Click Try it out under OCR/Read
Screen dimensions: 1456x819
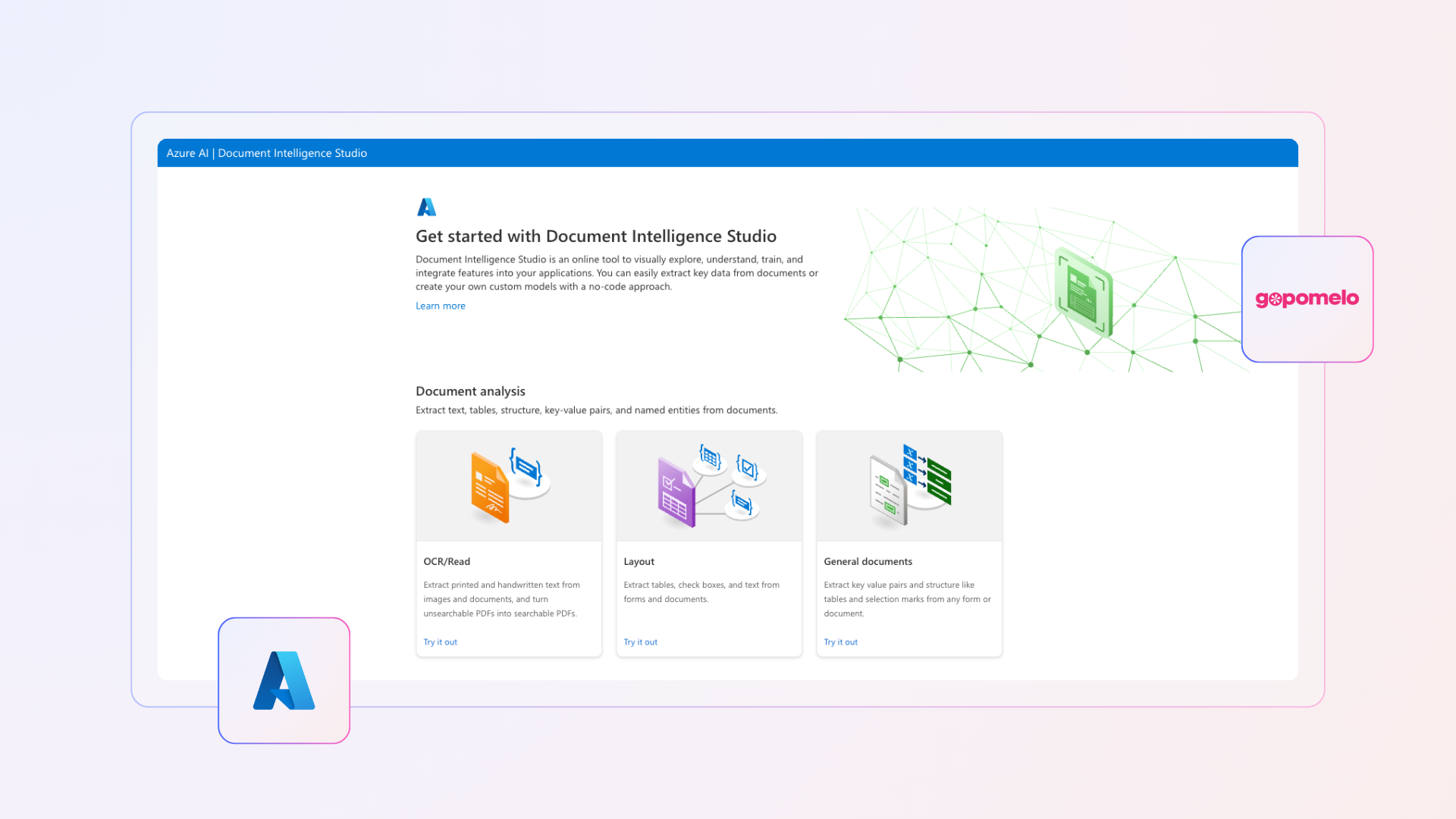[x=440, y=642]
